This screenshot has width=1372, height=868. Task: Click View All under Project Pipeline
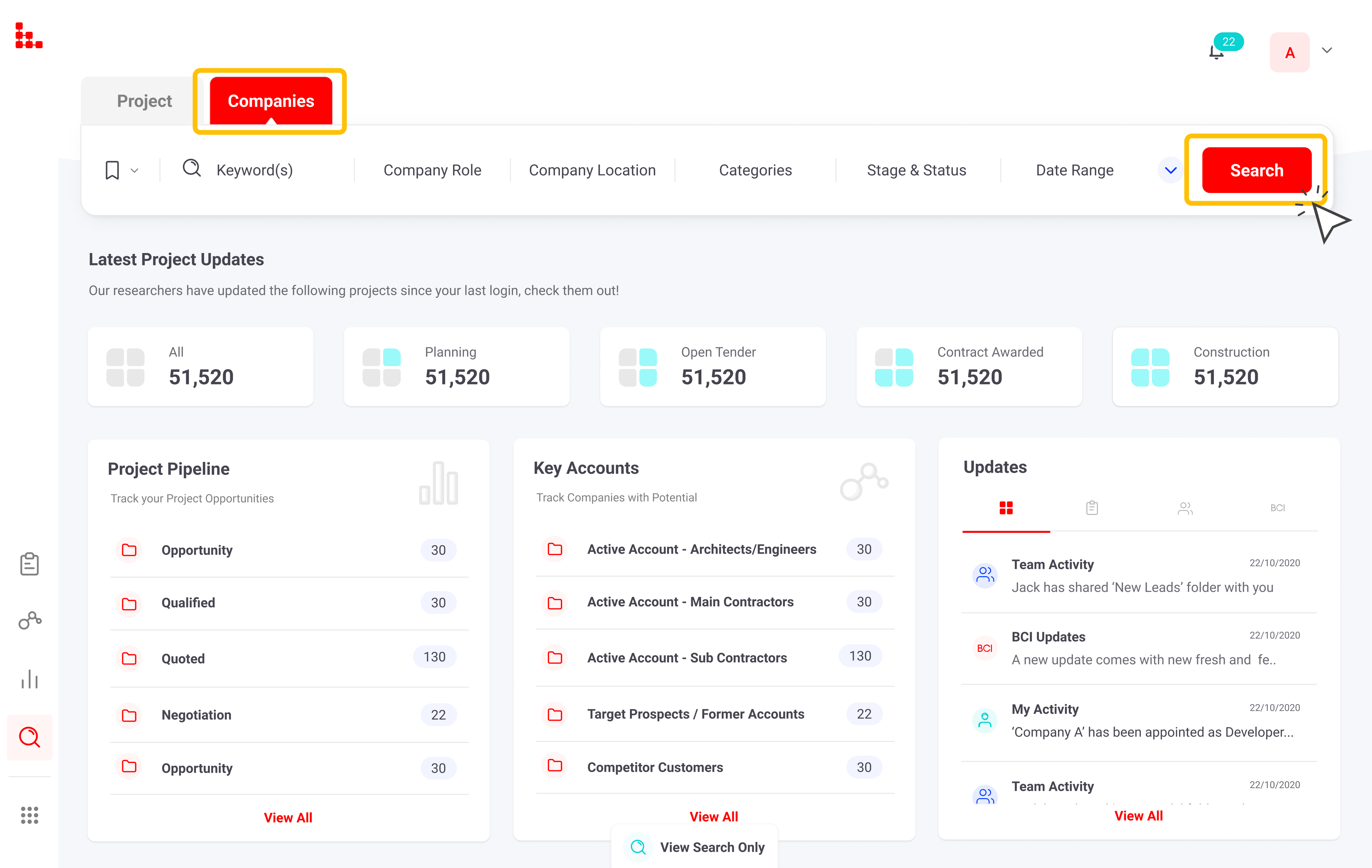(x=288, y=817)
